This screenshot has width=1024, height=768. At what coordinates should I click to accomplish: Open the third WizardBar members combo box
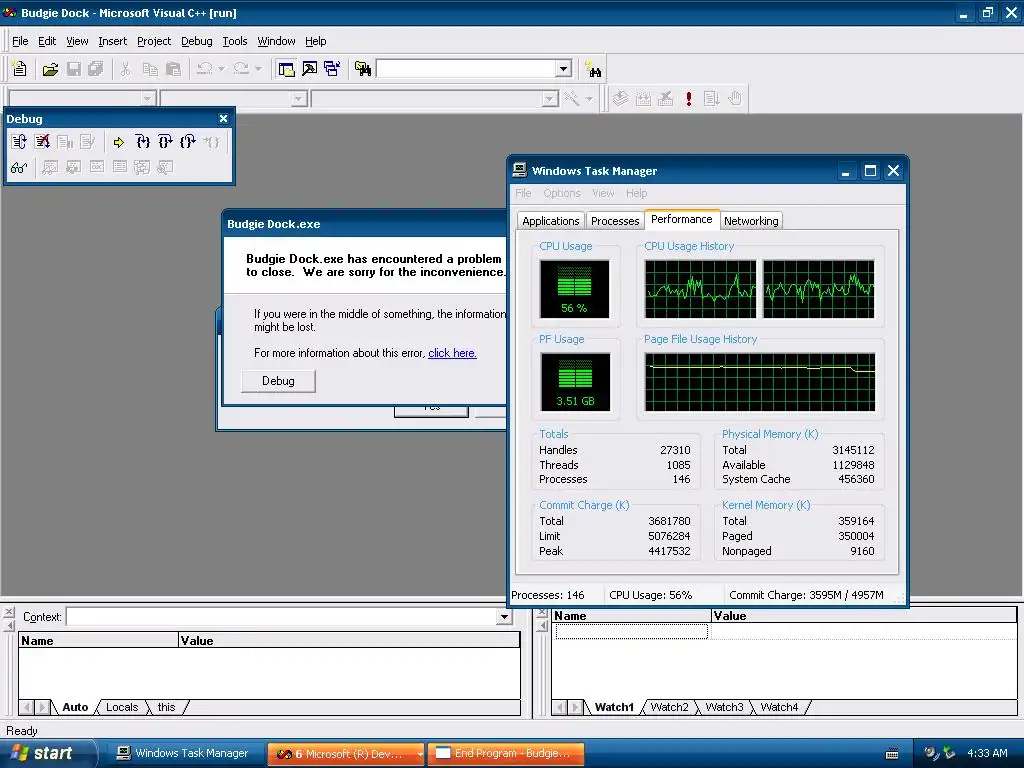click(435, 99)
